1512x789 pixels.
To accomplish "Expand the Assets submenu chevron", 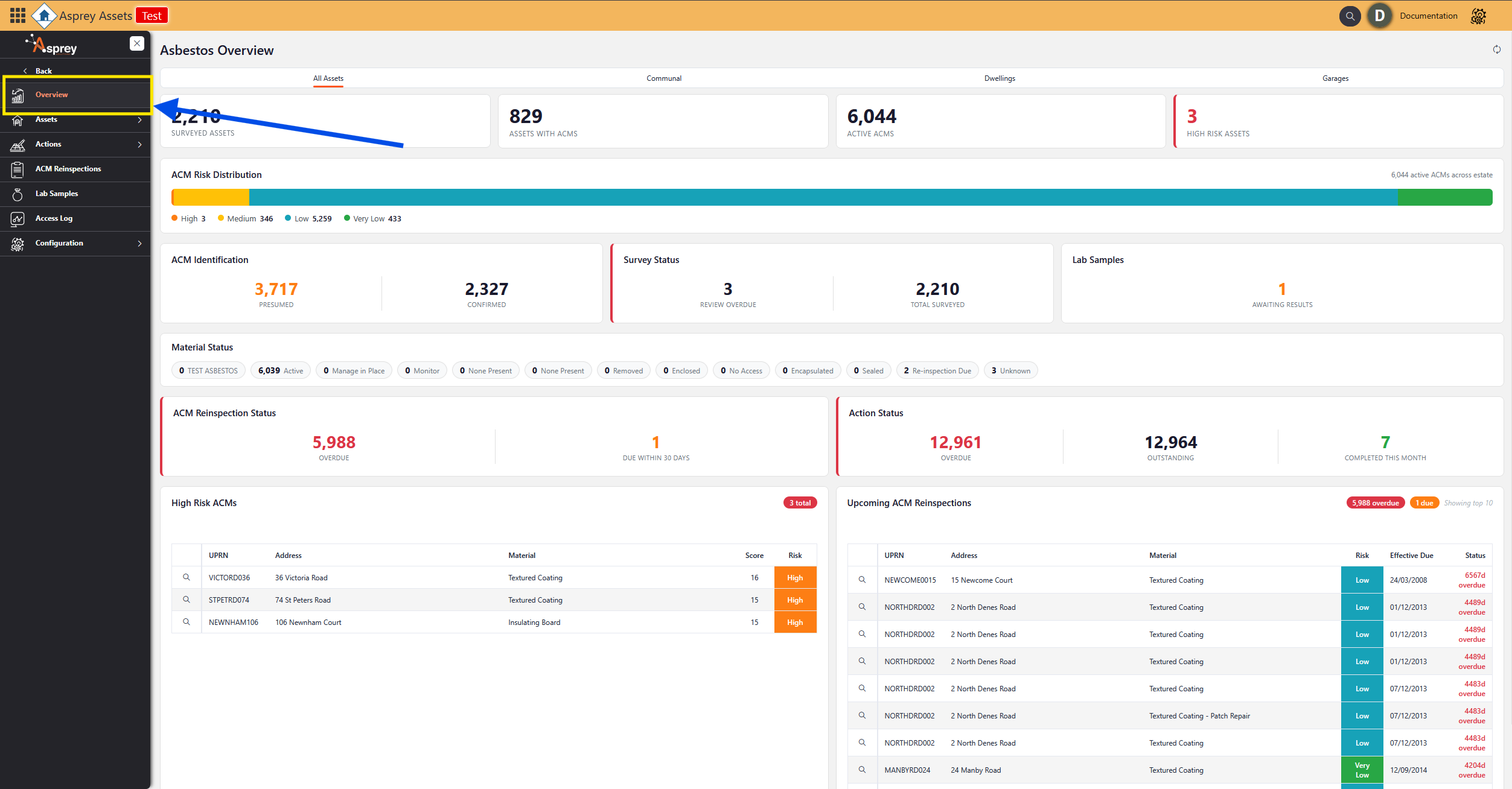I will coord(139,120).
